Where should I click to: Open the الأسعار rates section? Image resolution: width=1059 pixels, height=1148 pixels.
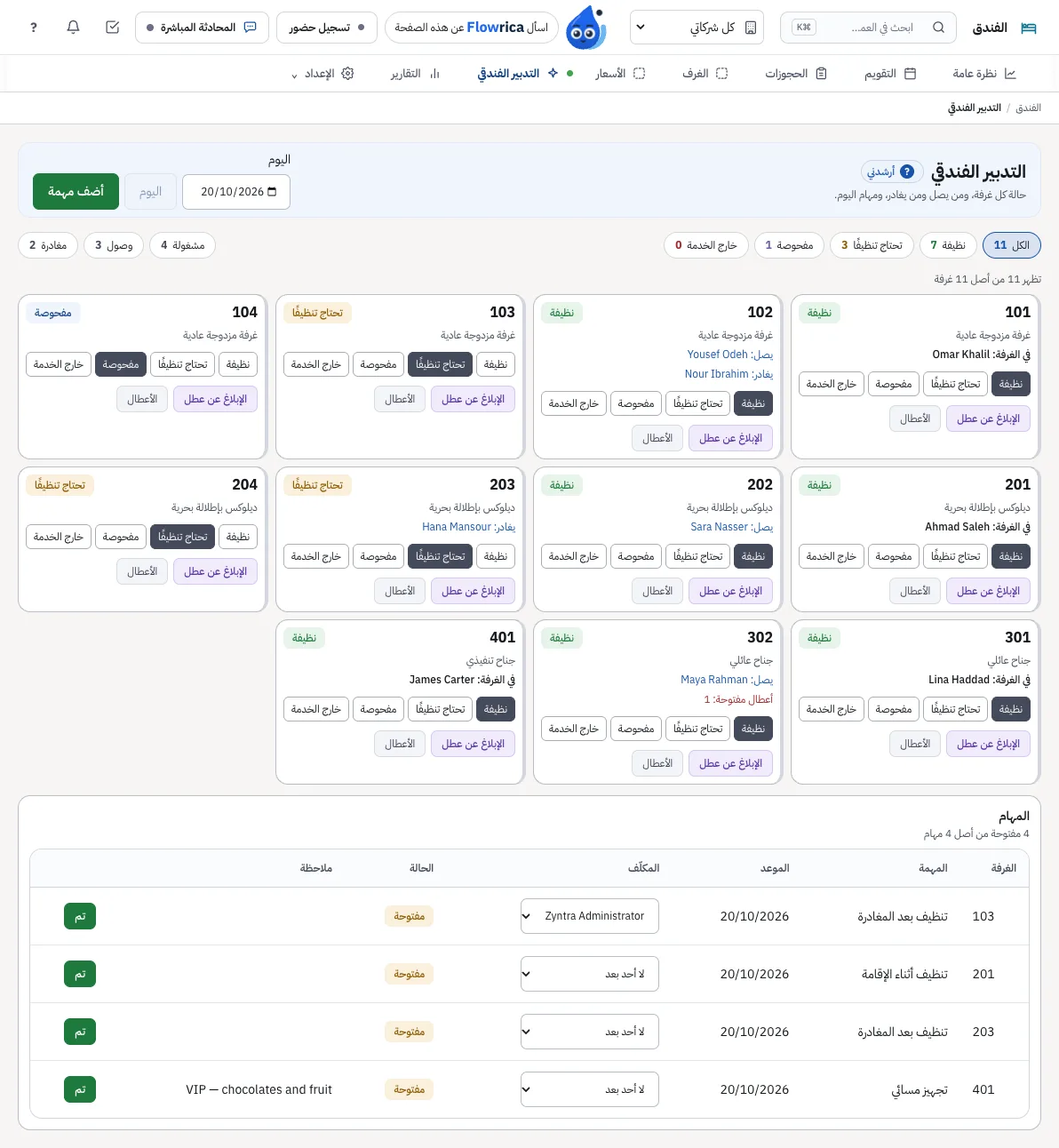[620, 74]
